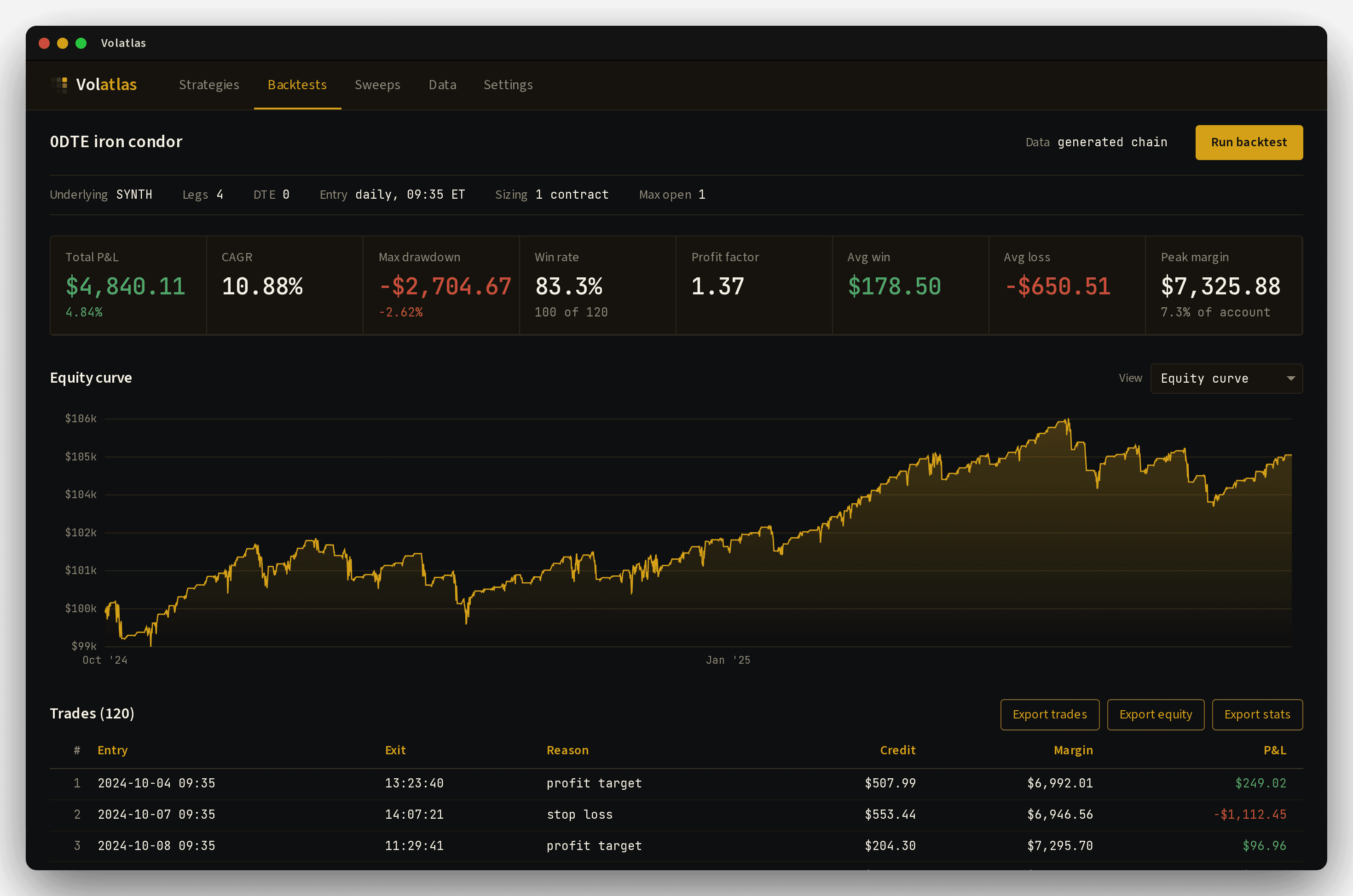Click the Avg loss -$650.51 value
Viewport: 1353px width, 896px height.
click(1057, 286)
